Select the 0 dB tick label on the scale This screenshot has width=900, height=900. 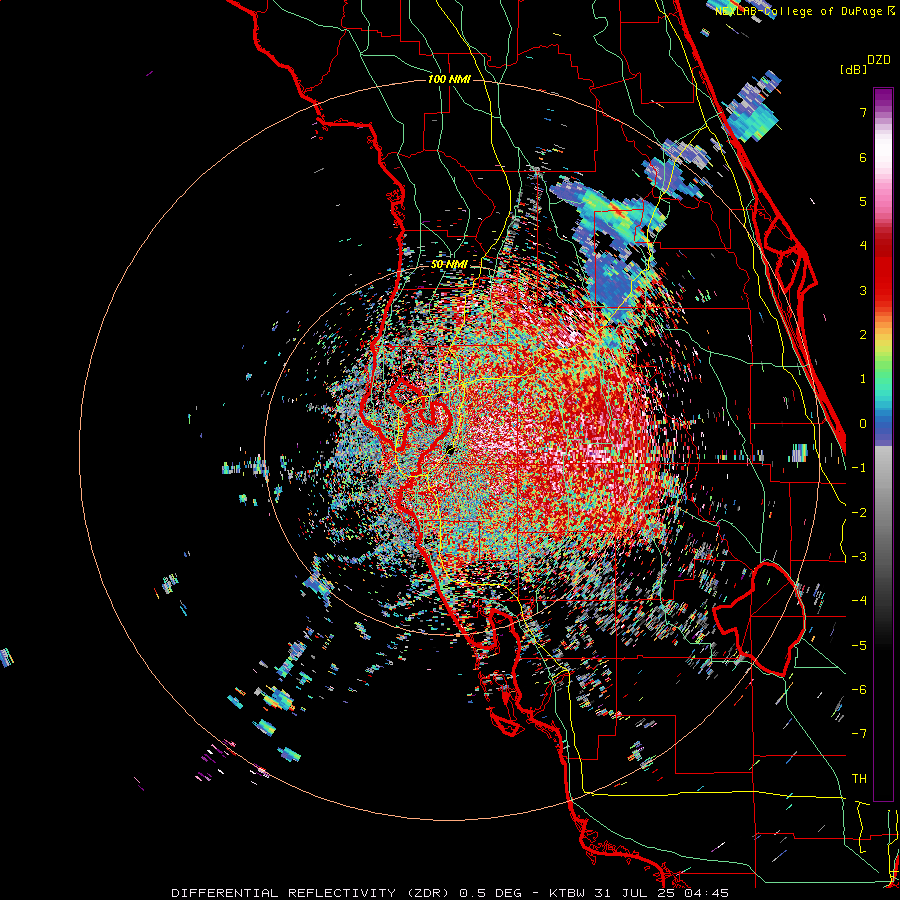[863, 424]
